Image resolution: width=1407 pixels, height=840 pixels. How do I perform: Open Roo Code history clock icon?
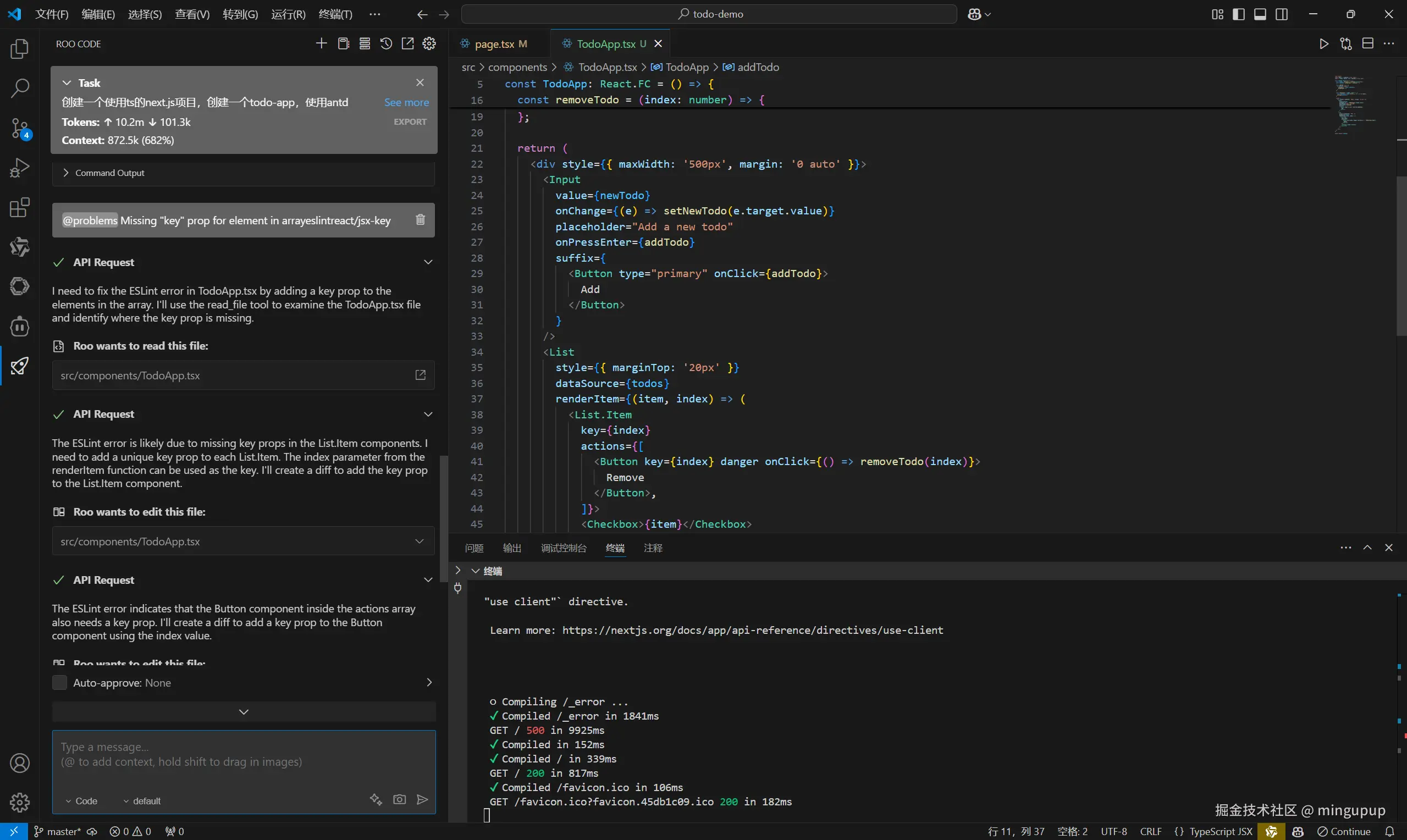(x=386, y=43)
